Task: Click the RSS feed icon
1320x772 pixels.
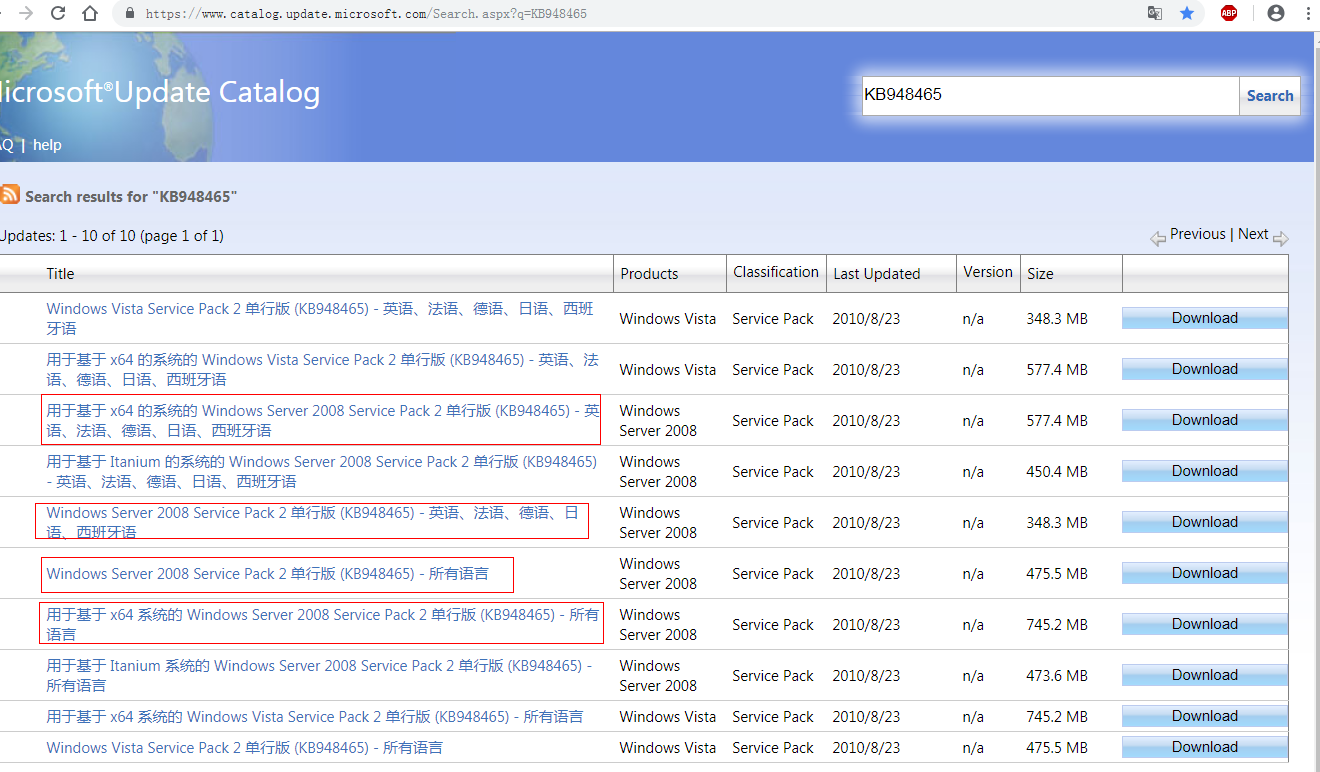Action: 10,194
